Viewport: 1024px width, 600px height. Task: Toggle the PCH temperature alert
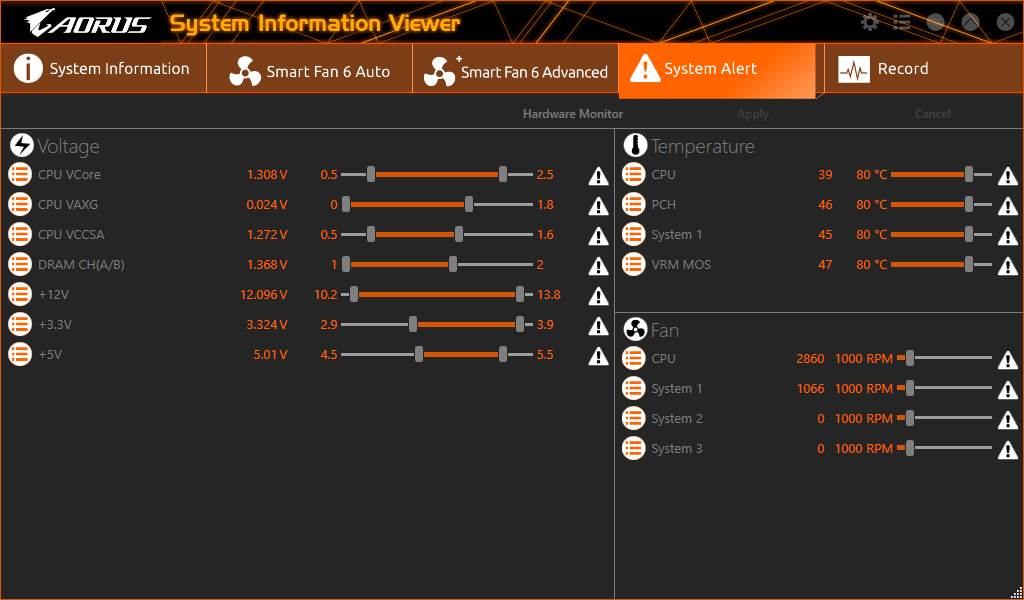click(1008, 206)
